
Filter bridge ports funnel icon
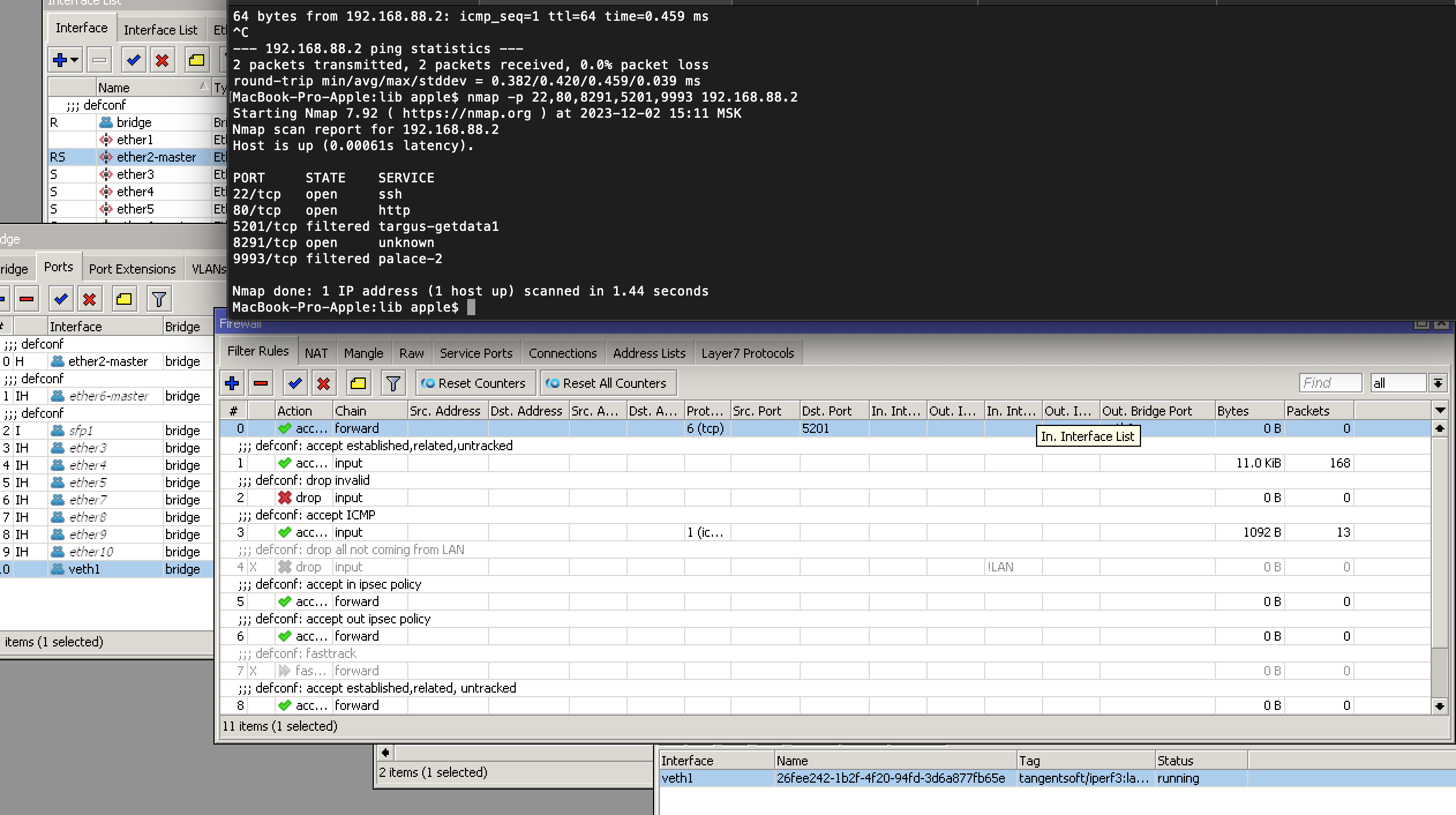tap(159, 299)
